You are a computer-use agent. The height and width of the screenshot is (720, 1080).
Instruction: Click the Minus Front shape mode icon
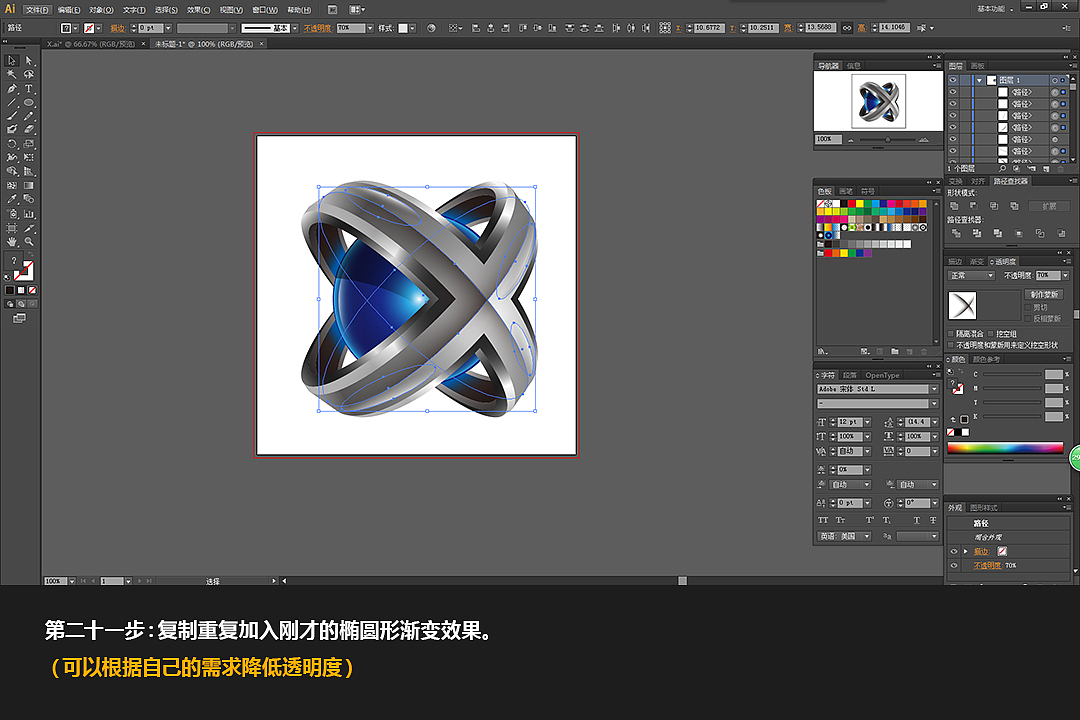point(974,206)
